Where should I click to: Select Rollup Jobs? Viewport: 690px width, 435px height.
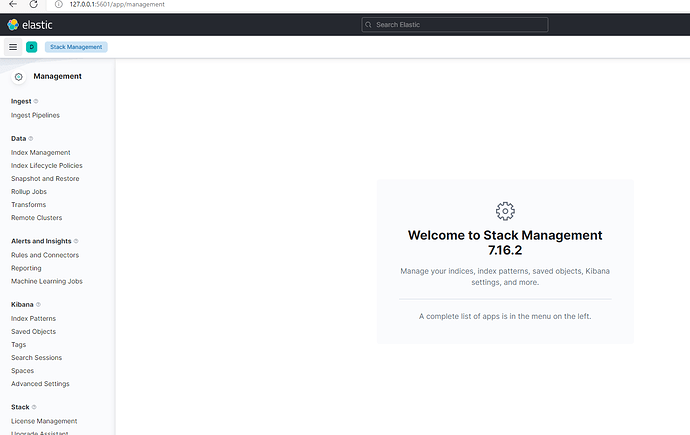click(x=29, y=192)
